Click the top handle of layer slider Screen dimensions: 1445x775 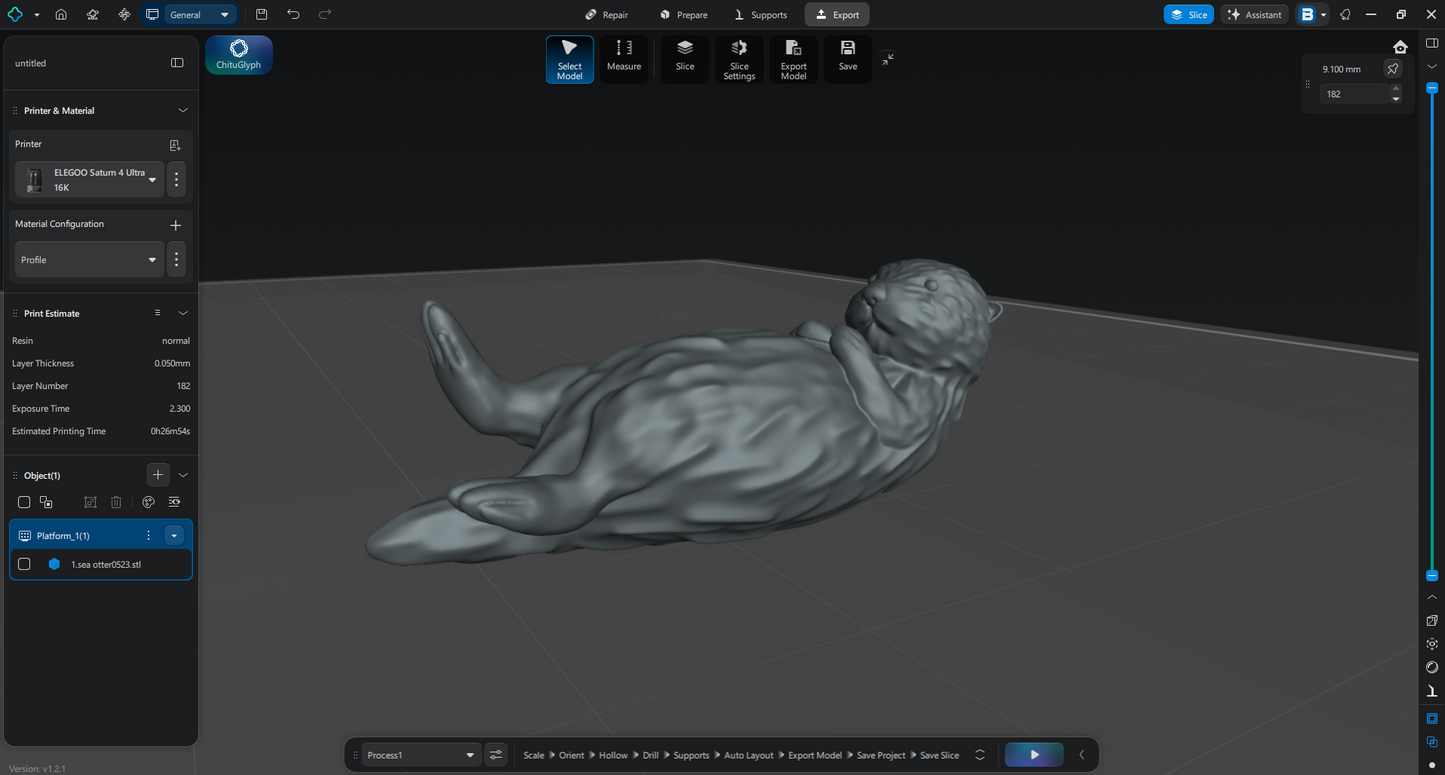pos(1432,88)
